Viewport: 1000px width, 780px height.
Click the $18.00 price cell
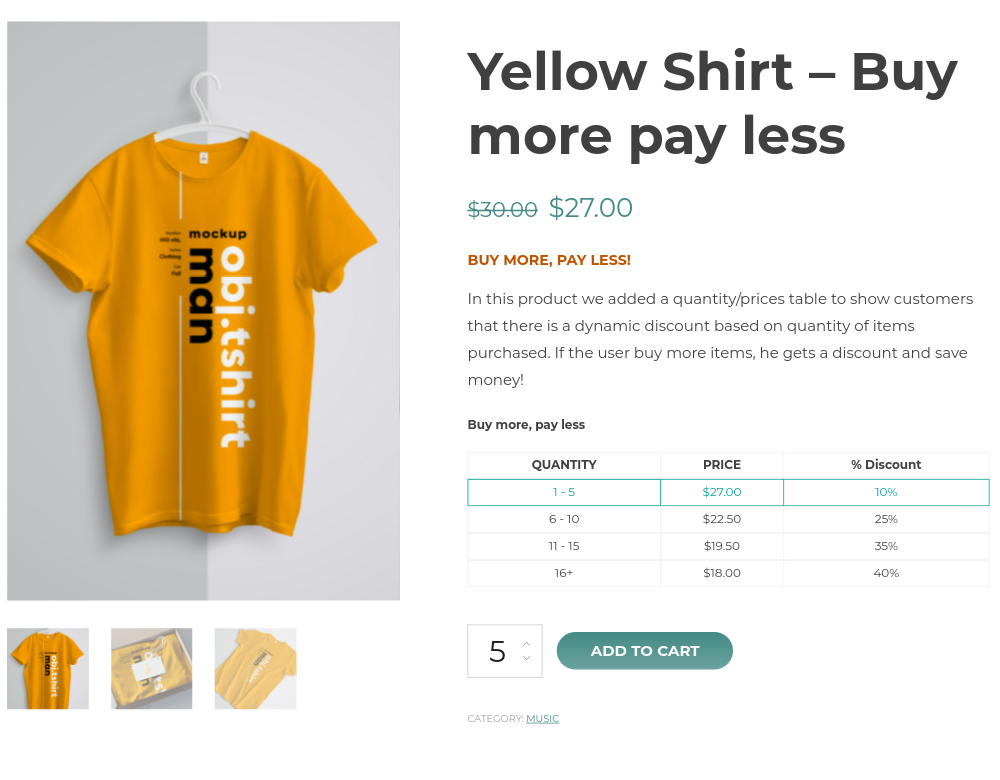(722, 573)
